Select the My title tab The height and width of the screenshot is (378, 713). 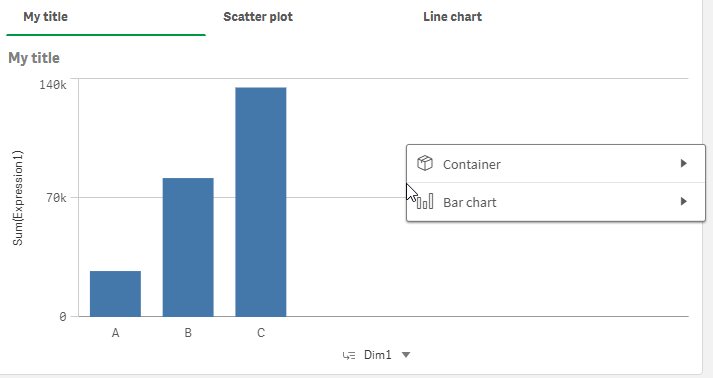[45, 17]
